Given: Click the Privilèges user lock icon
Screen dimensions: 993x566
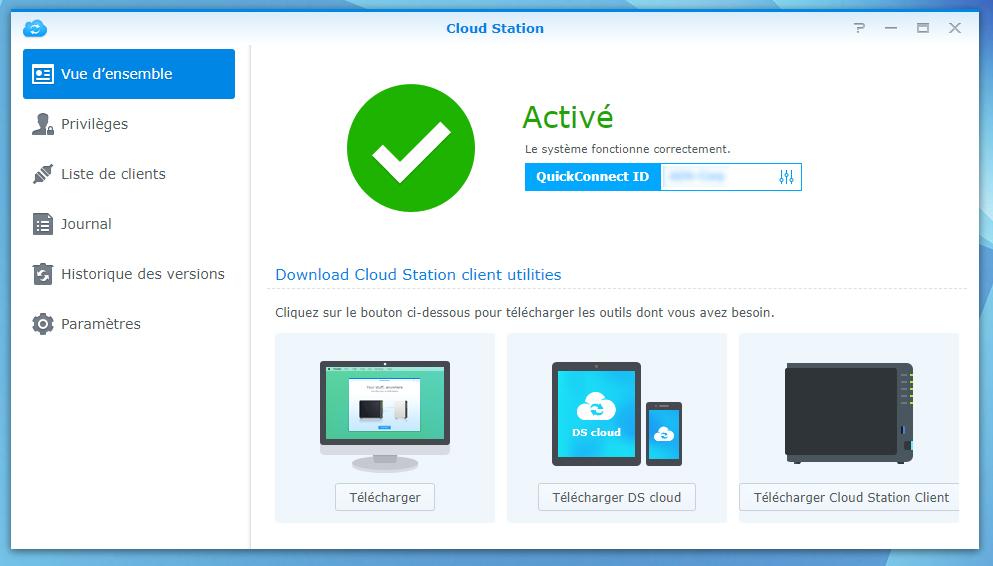Looking at the screenshot, I should point(42,124).
